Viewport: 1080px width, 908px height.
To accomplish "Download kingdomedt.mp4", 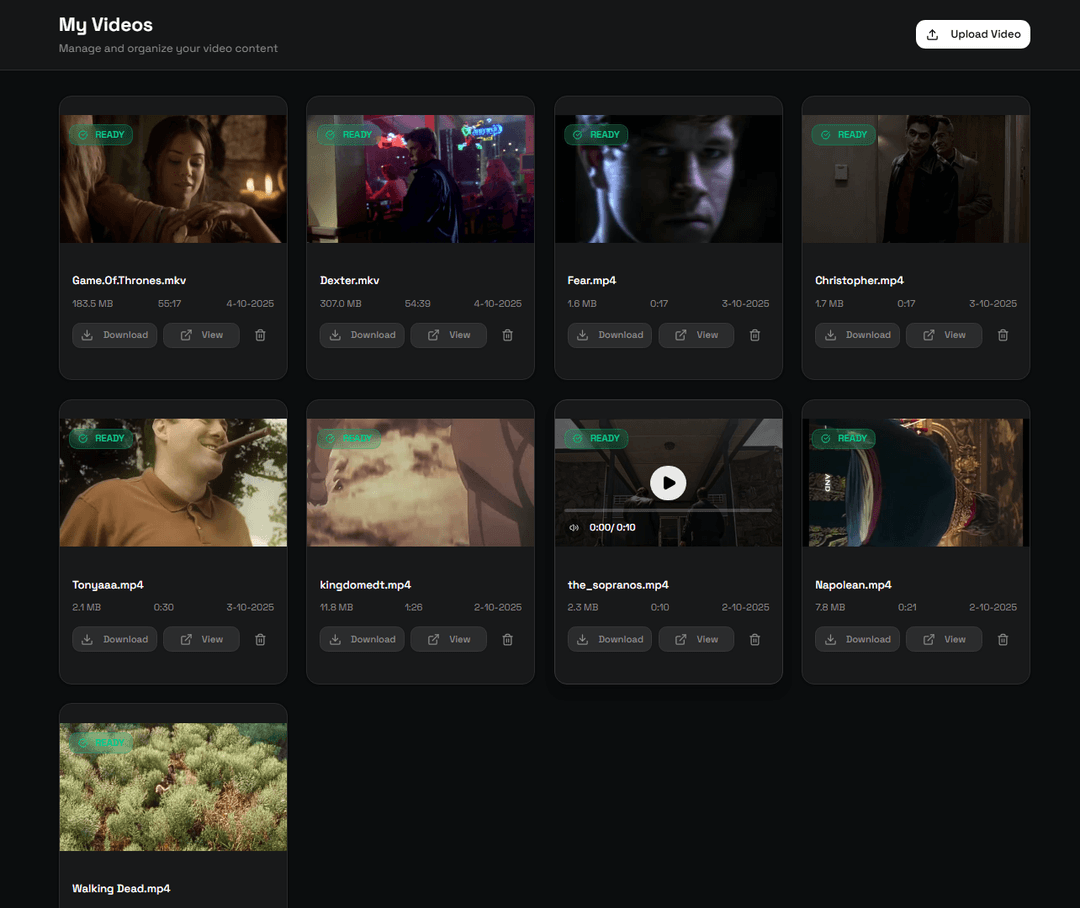I will click(362, 639).
